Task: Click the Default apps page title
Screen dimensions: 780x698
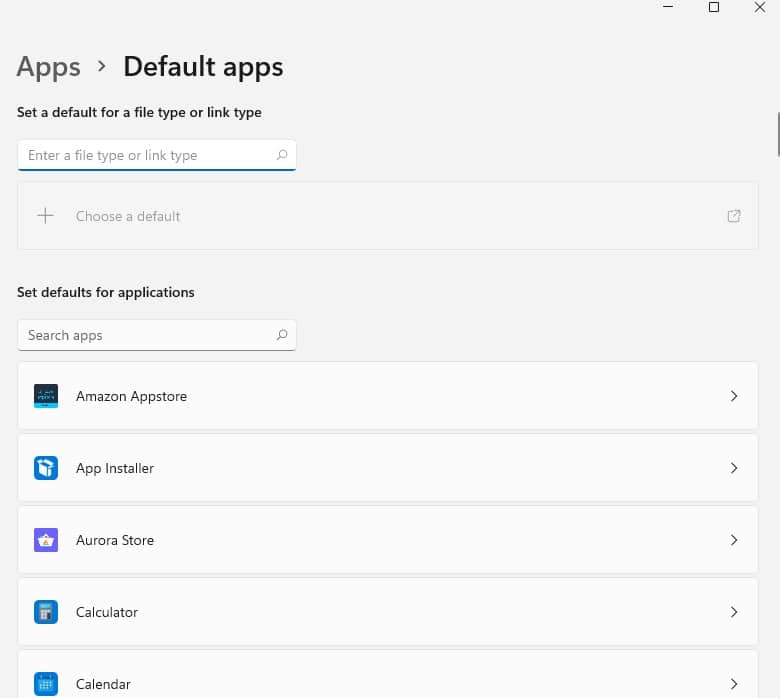Action: pyautogui.click(x=203, y=67)
